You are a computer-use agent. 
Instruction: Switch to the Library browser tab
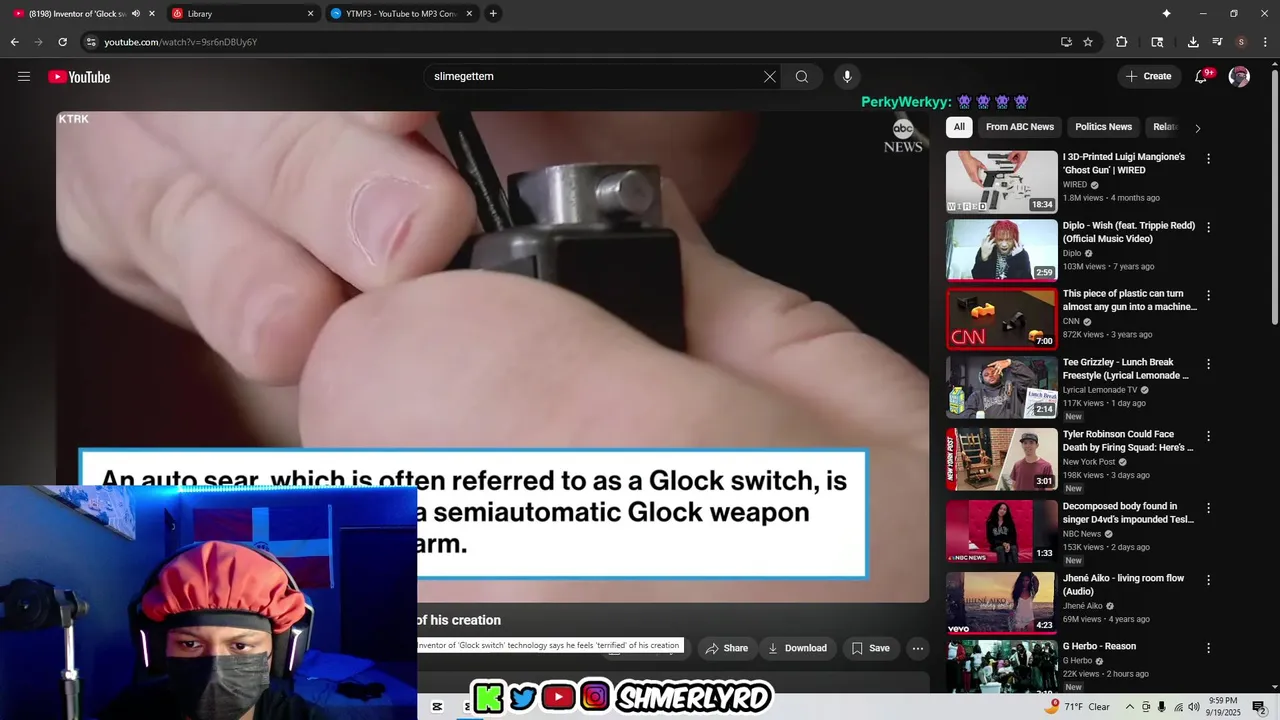click(242, 14)
